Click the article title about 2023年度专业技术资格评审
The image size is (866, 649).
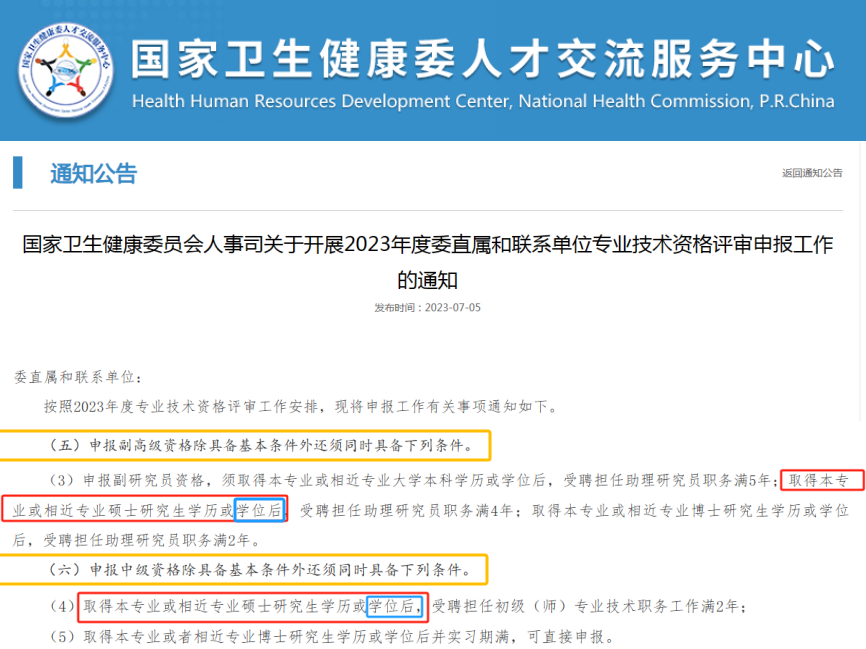coord(427,262)
